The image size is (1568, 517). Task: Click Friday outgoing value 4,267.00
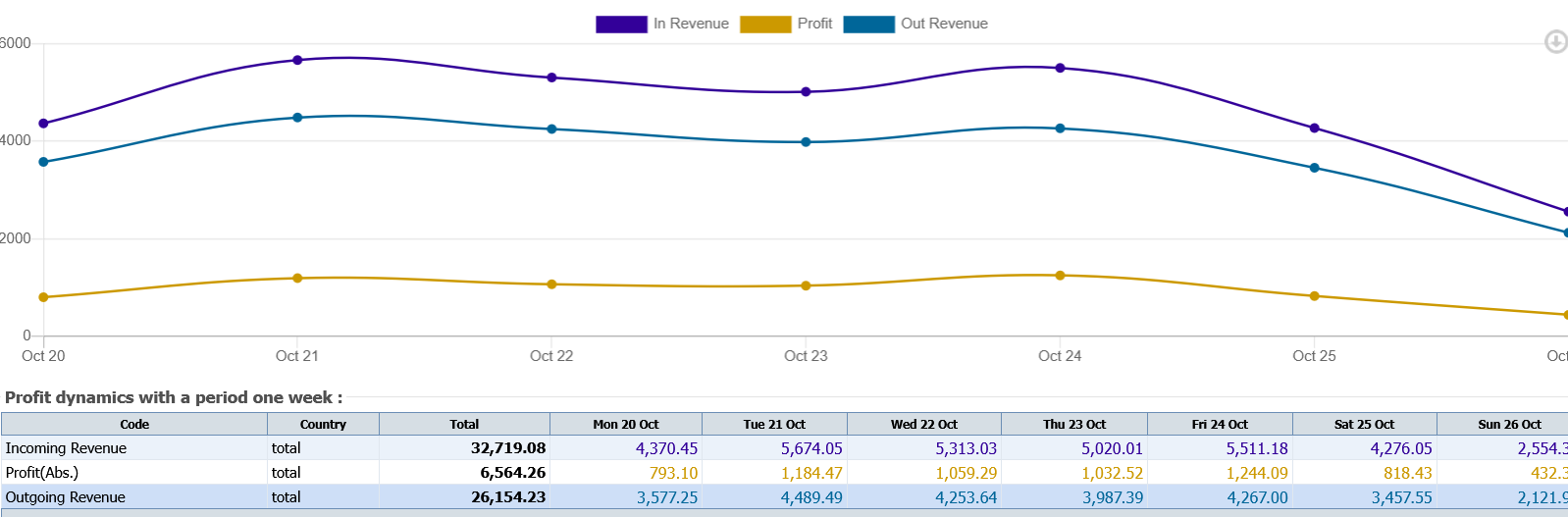(1257, 497)
